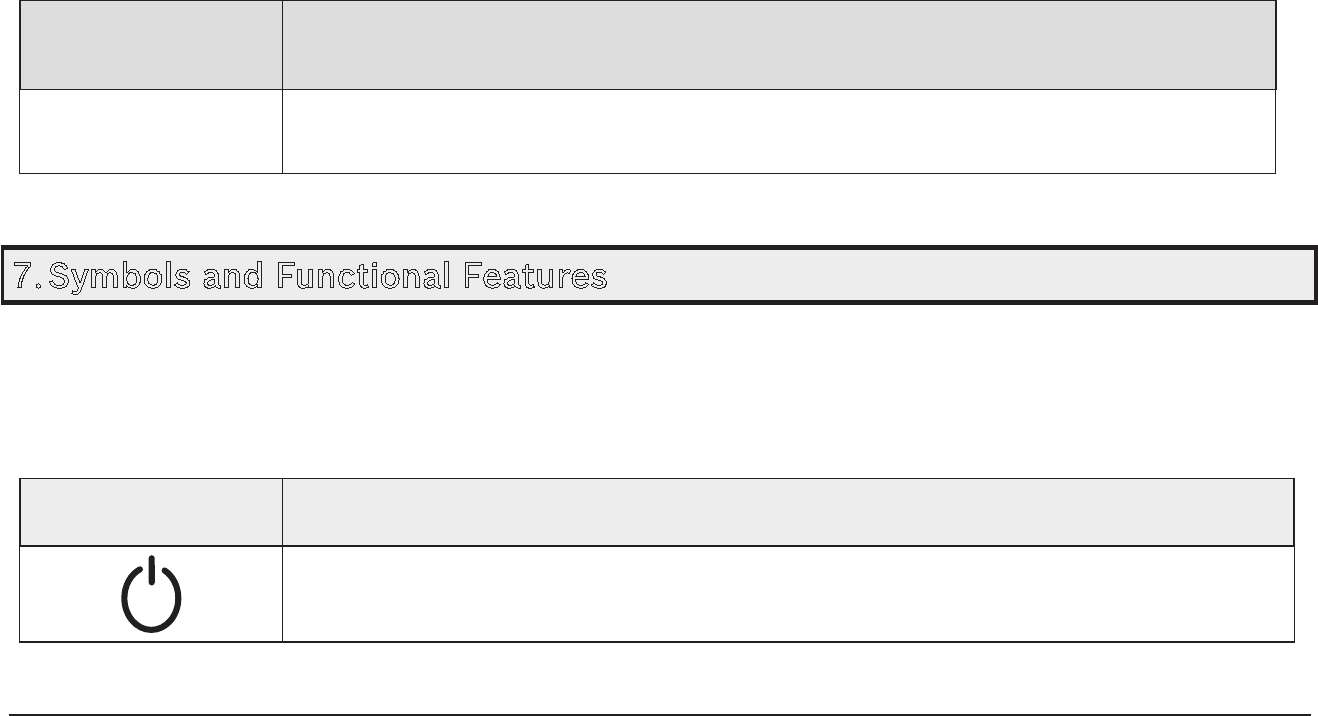
Task: Select wide gray header cell of symbols table
Action: [788, 512]
